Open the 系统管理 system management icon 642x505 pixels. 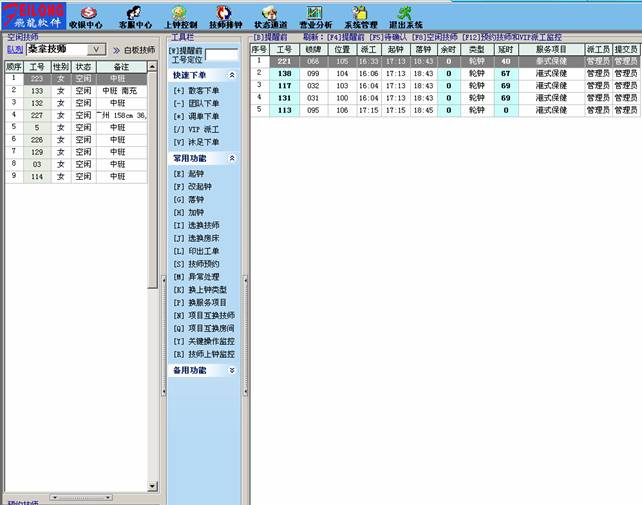(362, 17)
